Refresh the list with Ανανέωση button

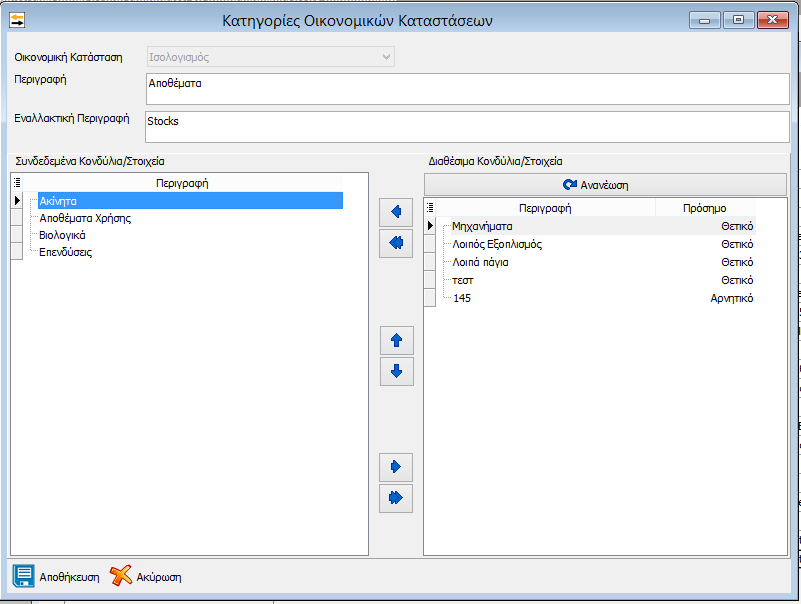click(605, 184)
